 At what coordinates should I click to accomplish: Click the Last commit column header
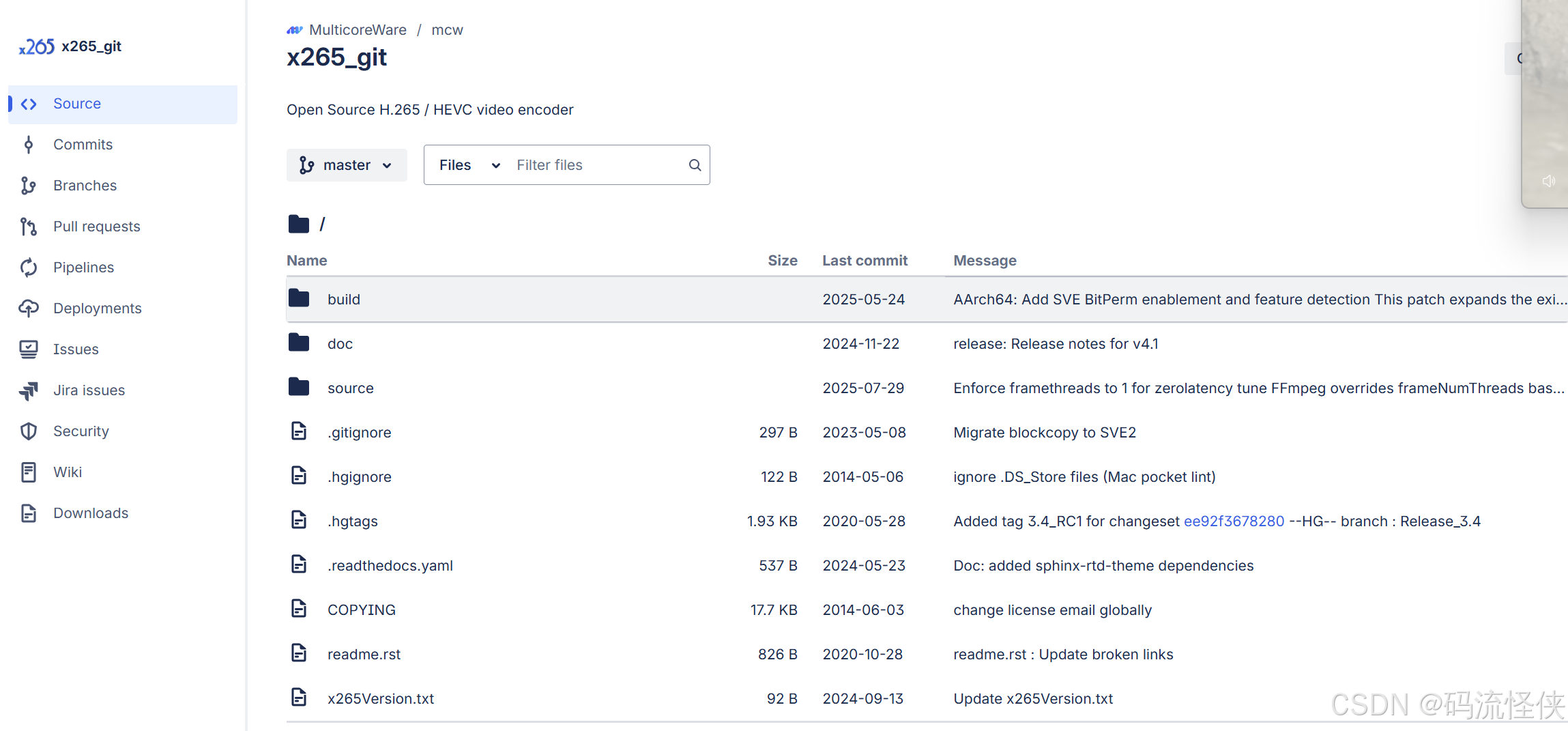(865, 261)
